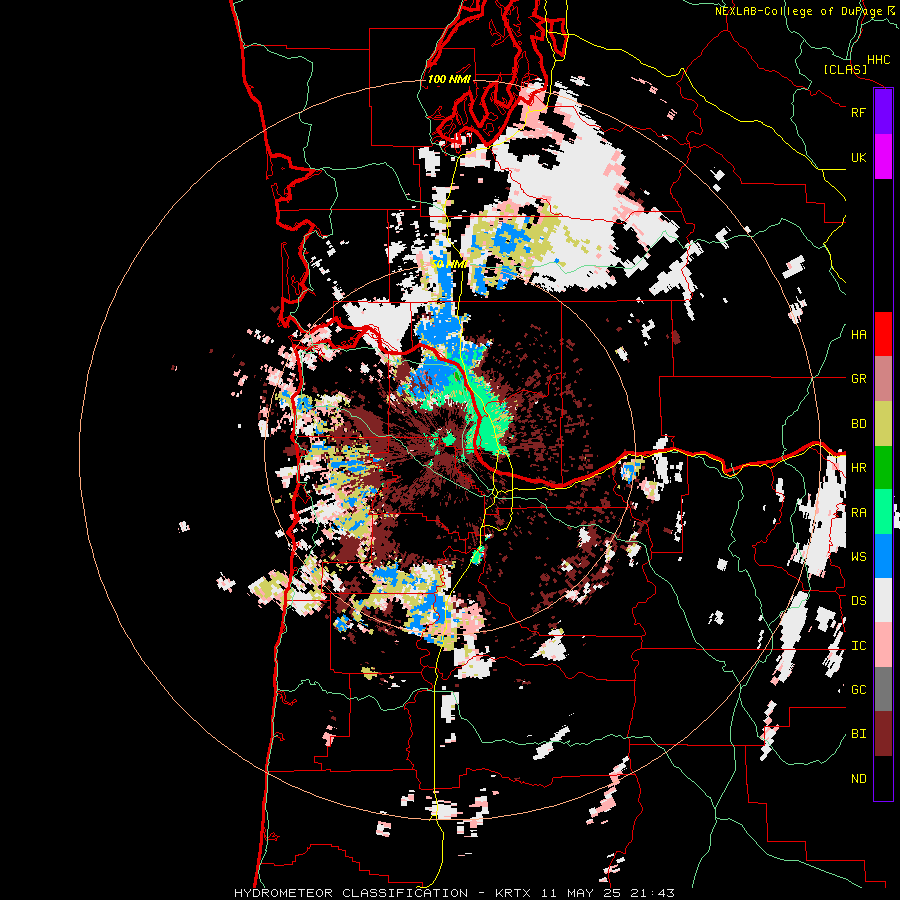Click the HA red legend swatch

883,334
